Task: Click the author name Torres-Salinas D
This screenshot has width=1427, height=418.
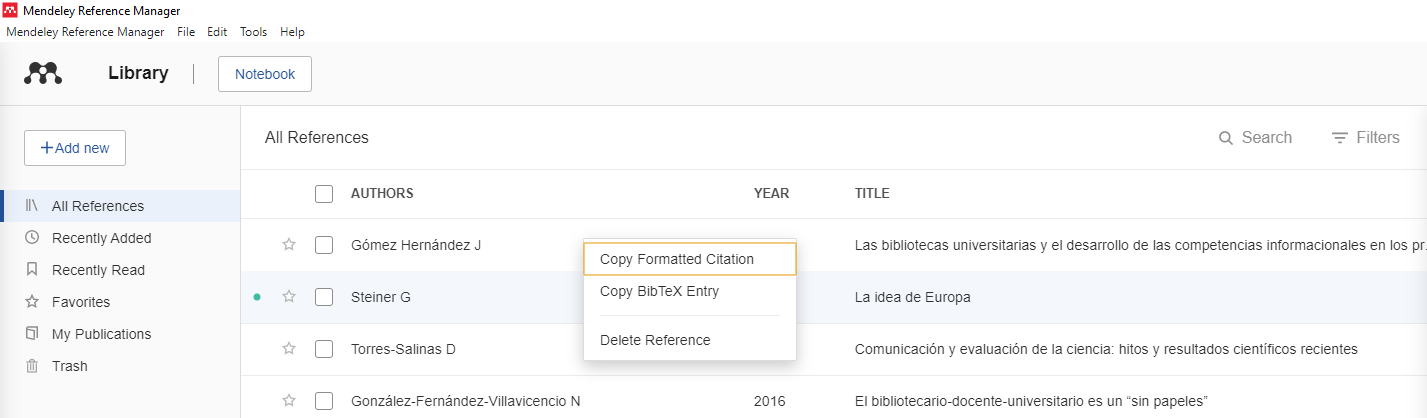Action: [x=403, y=349]
